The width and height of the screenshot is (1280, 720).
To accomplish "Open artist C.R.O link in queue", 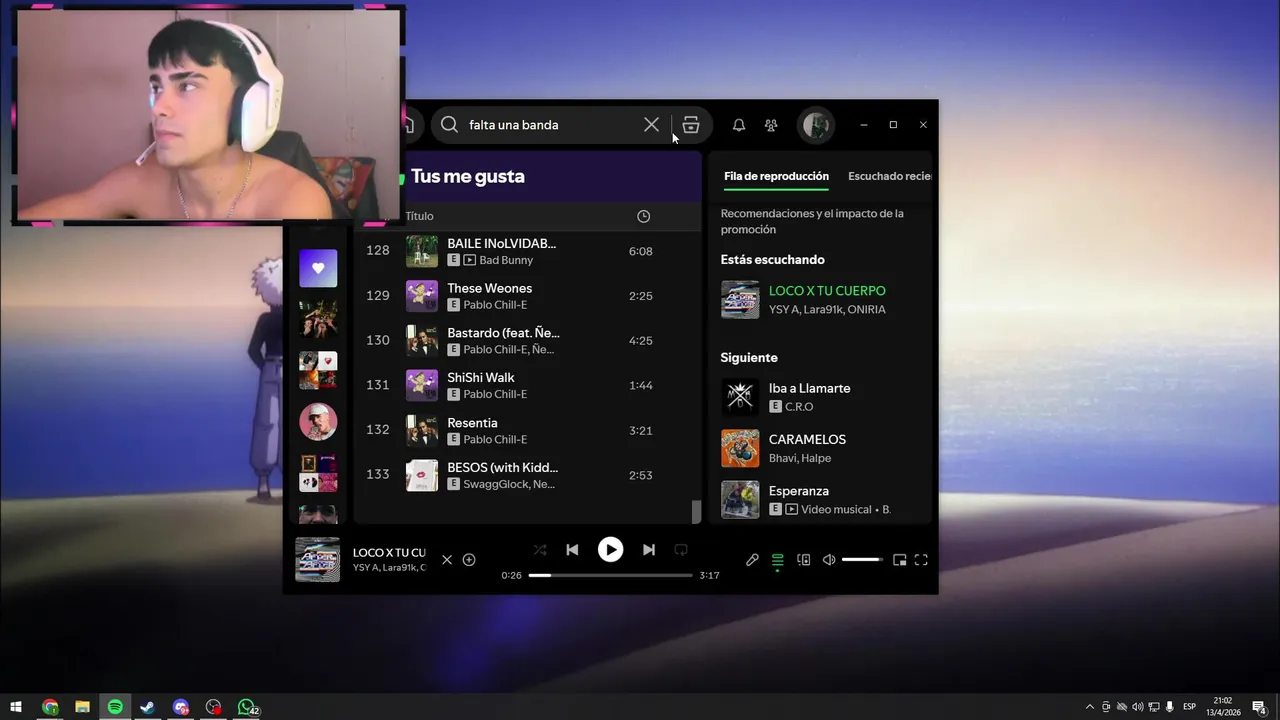I will click(x=799, y=407).
